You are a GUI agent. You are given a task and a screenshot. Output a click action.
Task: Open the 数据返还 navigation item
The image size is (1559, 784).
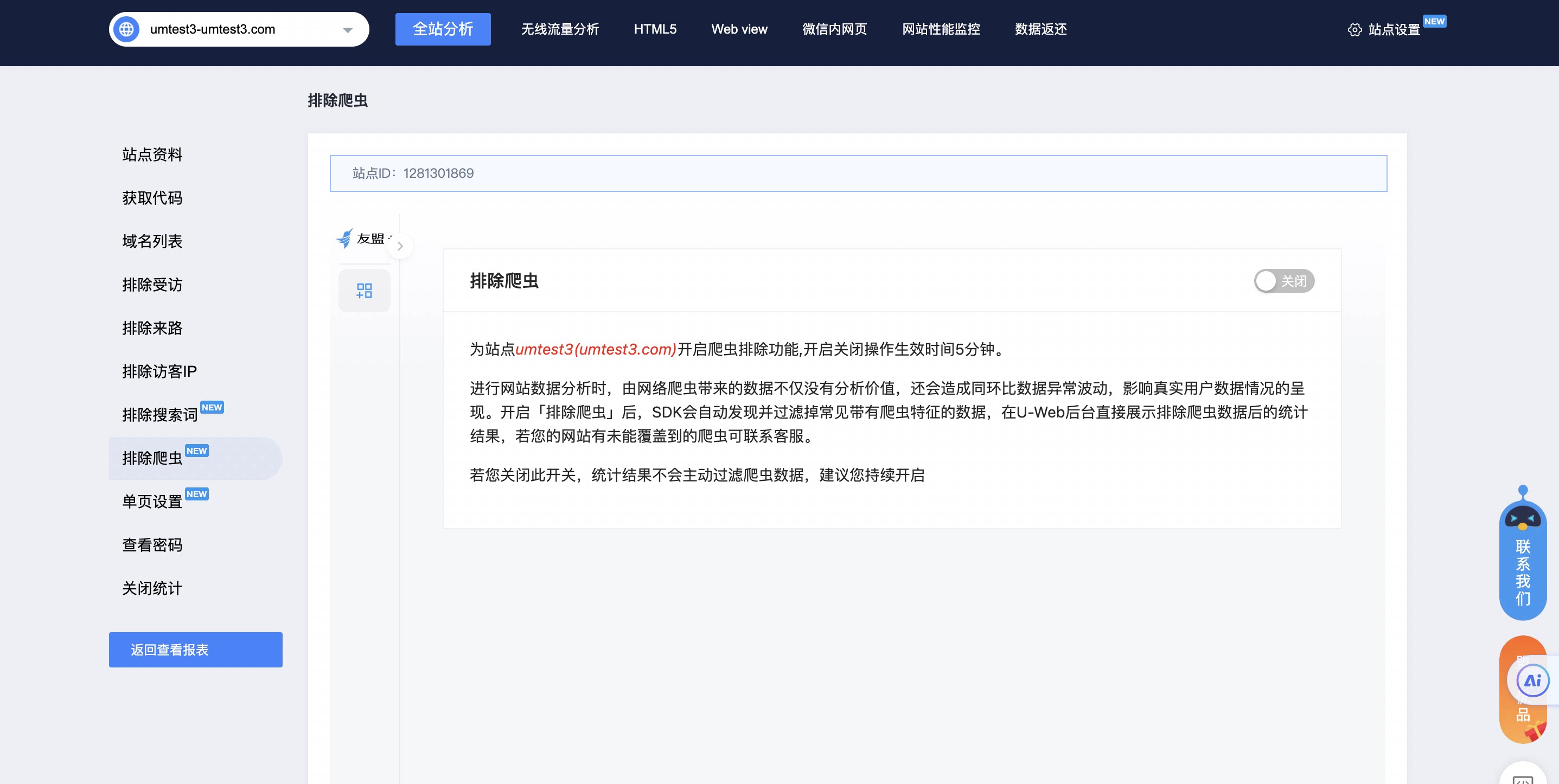click(x=1040, y=29)
